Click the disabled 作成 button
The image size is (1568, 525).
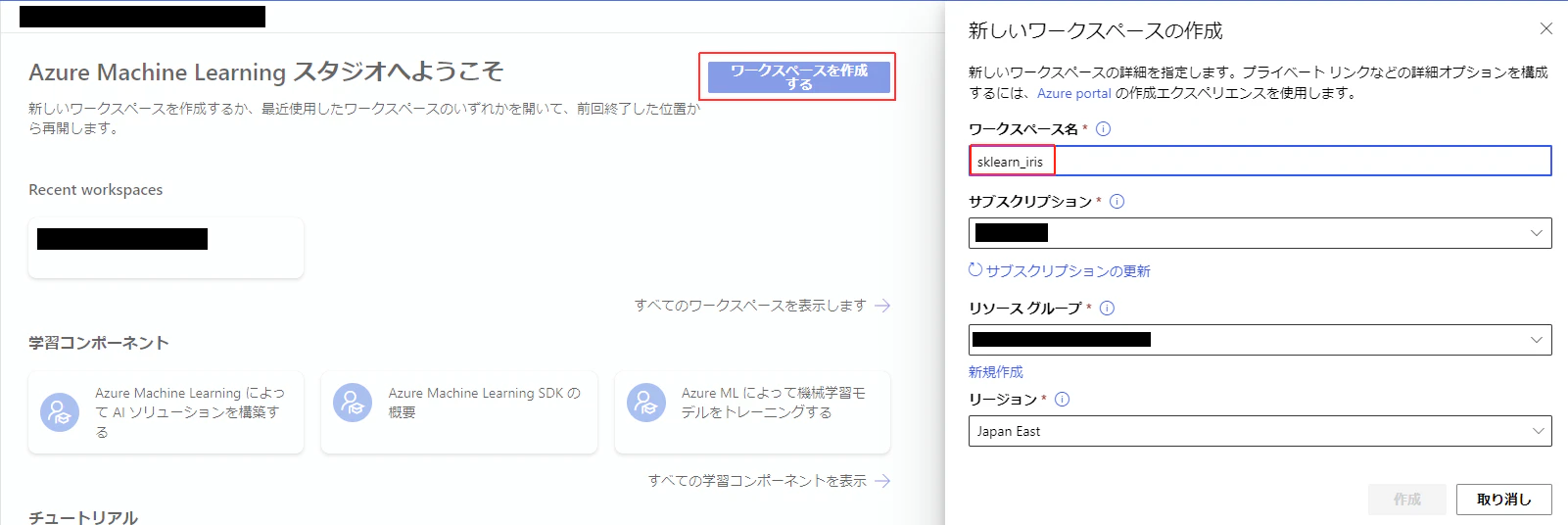click(x=1407, y=500)
